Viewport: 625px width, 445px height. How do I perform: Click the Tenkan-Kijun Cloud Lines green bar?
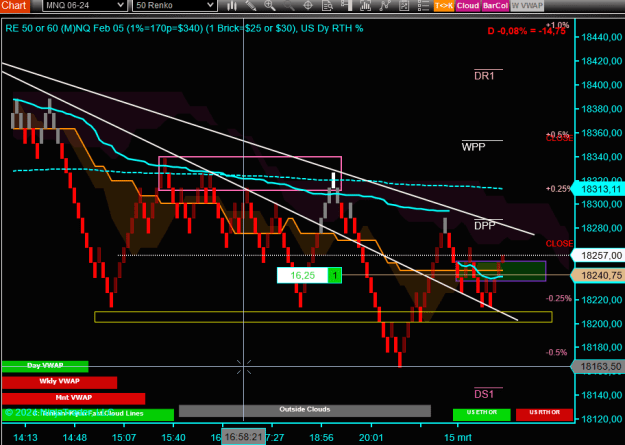tap(88, 414)
